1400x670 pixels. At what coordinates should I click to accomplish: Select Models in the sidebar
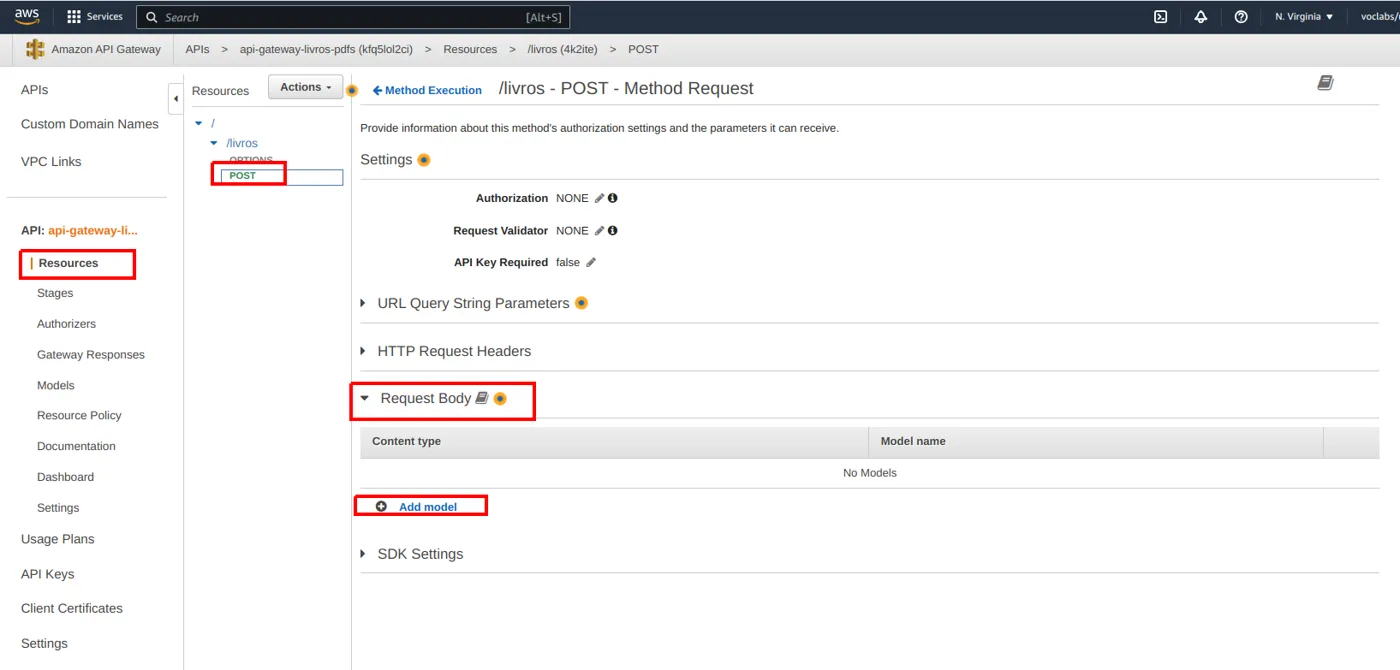pos(56,385)
